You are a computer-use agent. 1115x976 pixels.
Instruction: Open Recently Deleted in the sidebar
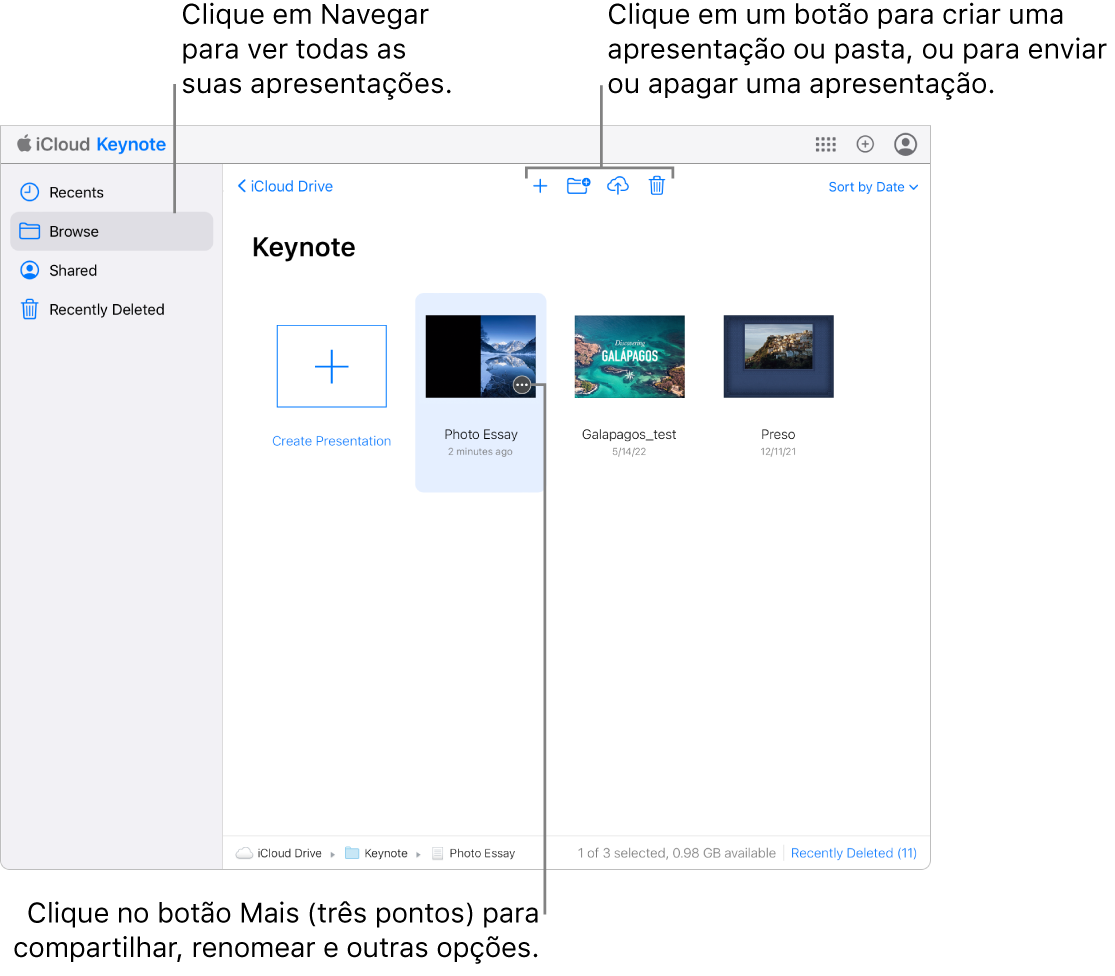(111, 310)
